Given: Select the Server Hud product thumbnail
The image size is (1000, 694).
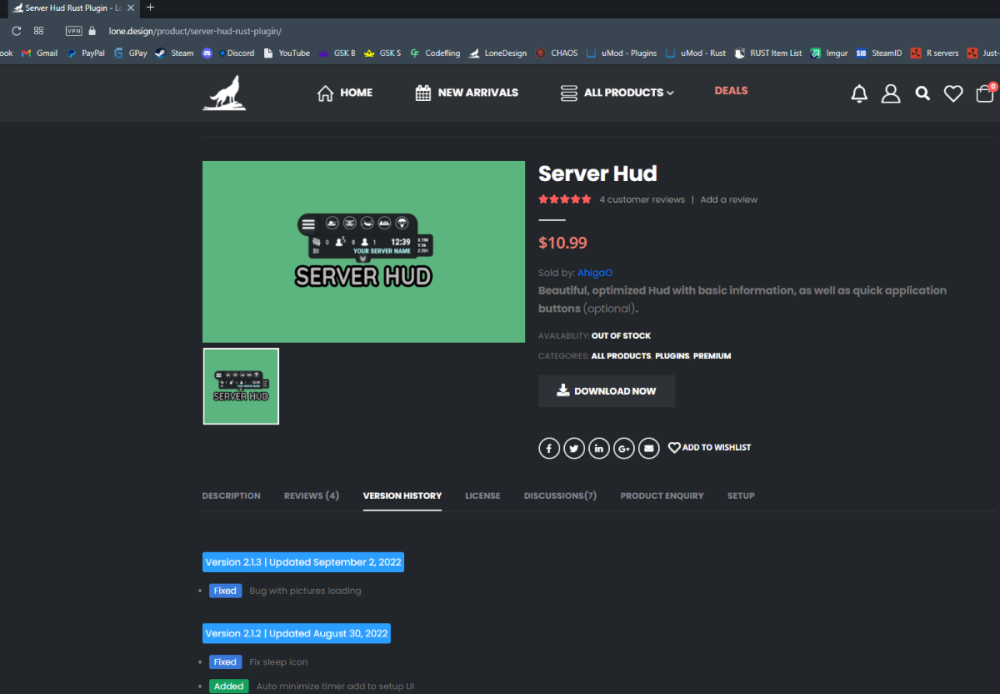Looking at the screenshot, I should coord(241,386).
